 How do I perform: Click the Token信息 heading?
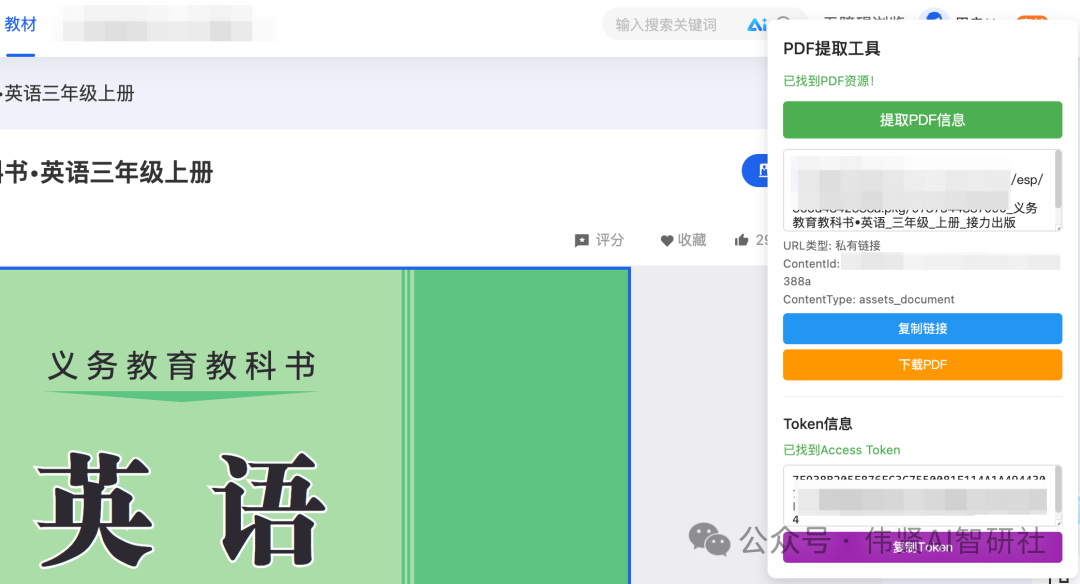[x=818, y=424]
